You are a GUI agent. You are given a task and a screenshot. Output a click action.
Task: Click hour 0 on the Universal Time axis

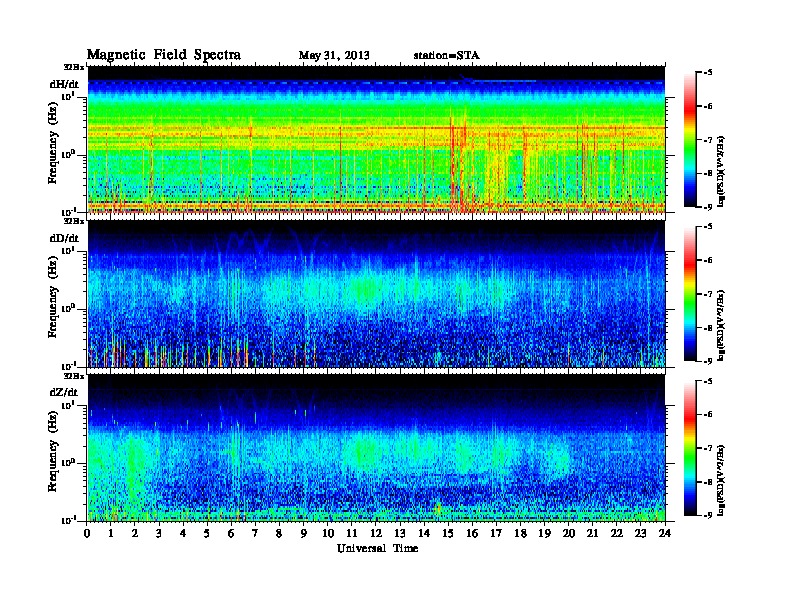87,533
